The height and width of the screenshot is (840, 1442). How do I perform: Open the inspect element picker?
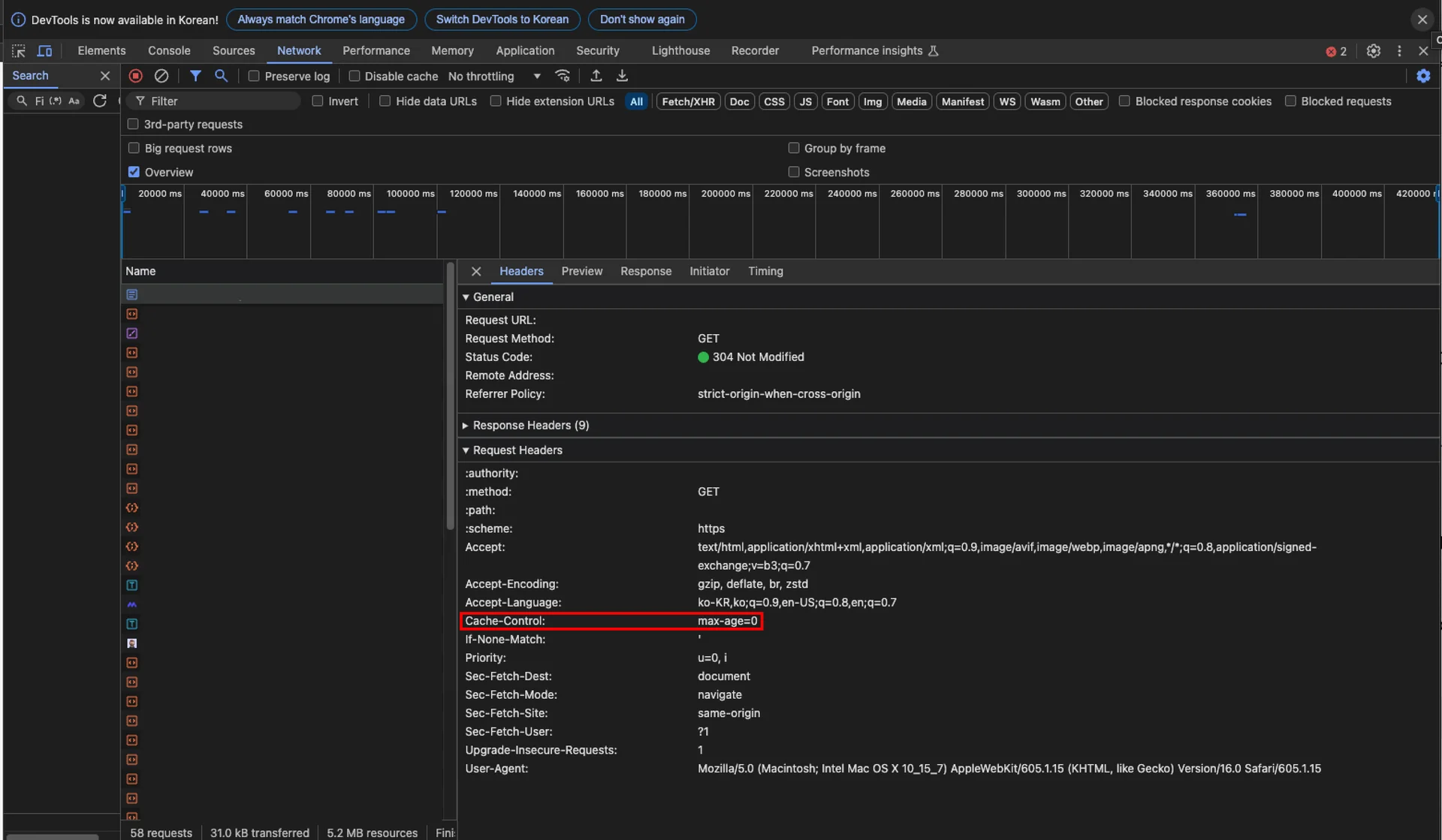[x=19, y=51]
